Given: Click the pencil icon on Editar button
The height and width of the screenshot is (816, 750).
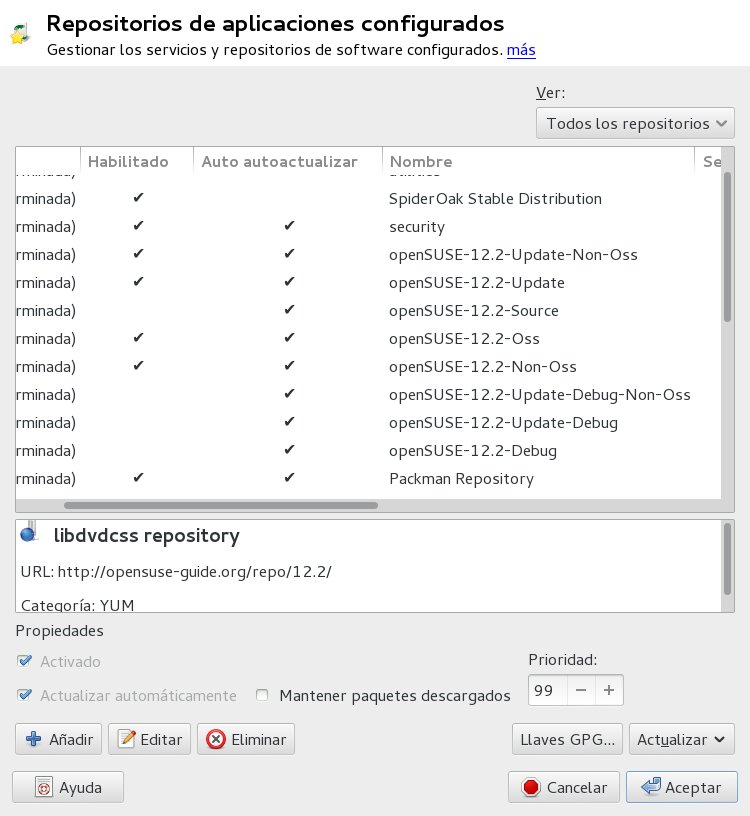Looking at the screenshot, I should 126,739.
